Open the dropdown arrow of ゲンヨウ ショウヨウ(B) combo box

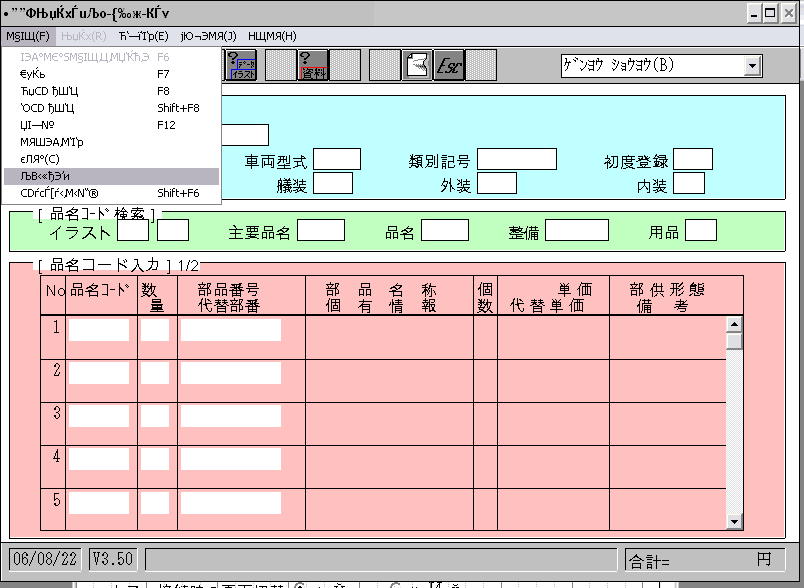pos(753,66)
